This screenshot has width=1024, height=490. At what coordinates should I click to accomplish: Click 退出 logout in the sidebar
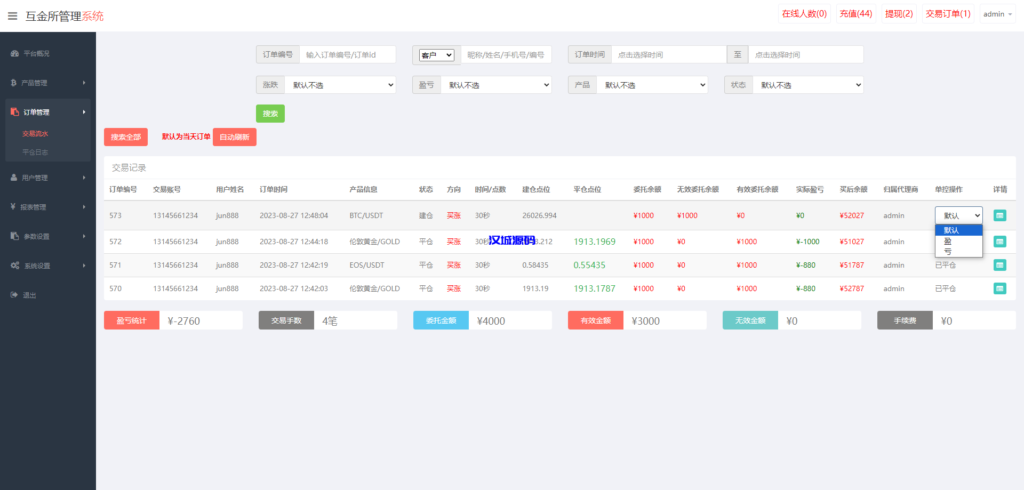click(x=30, y=295)
